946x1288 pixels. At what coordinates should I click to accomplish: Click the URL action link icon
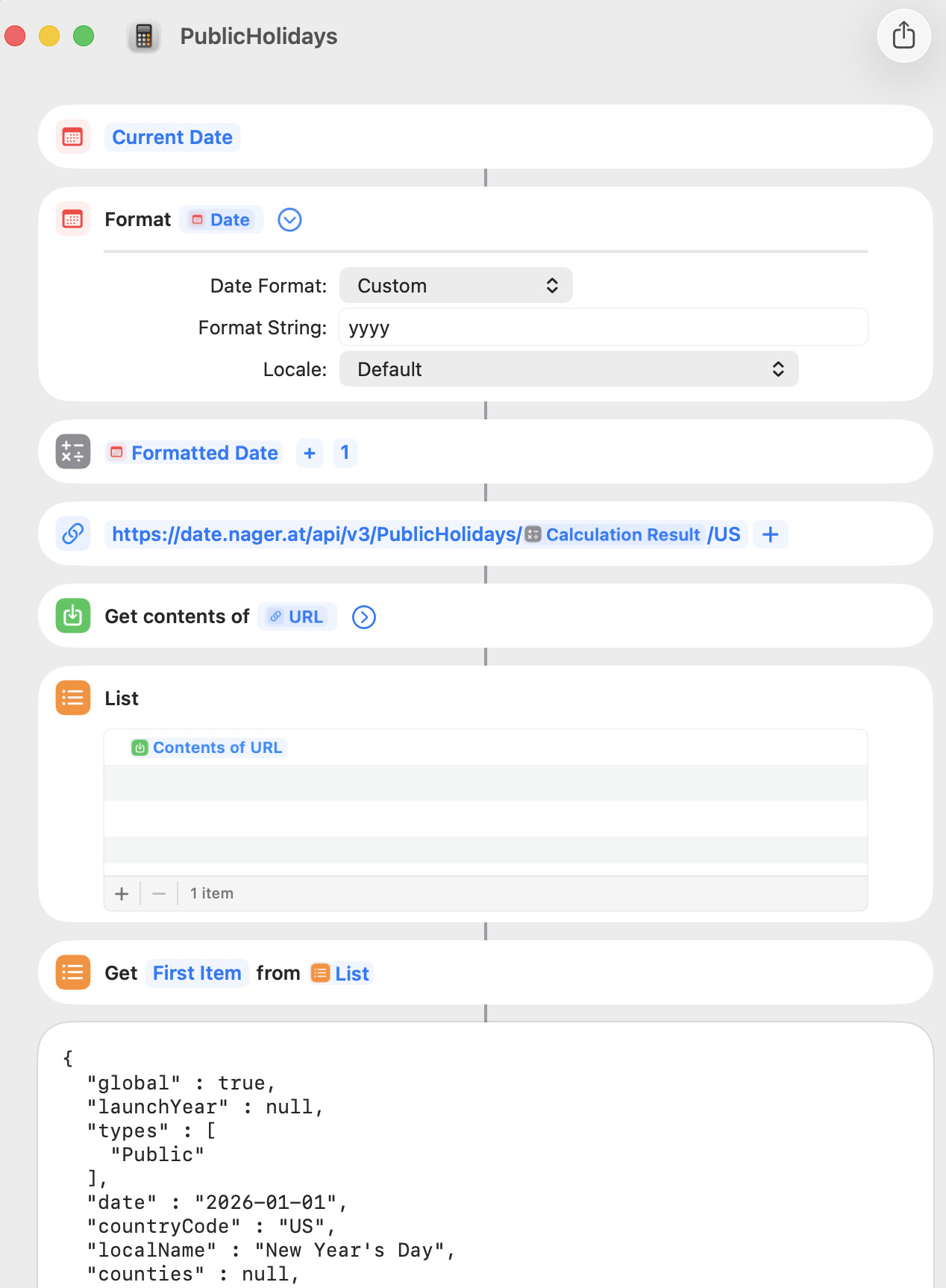pyautogui.click(x=72, y=534)
